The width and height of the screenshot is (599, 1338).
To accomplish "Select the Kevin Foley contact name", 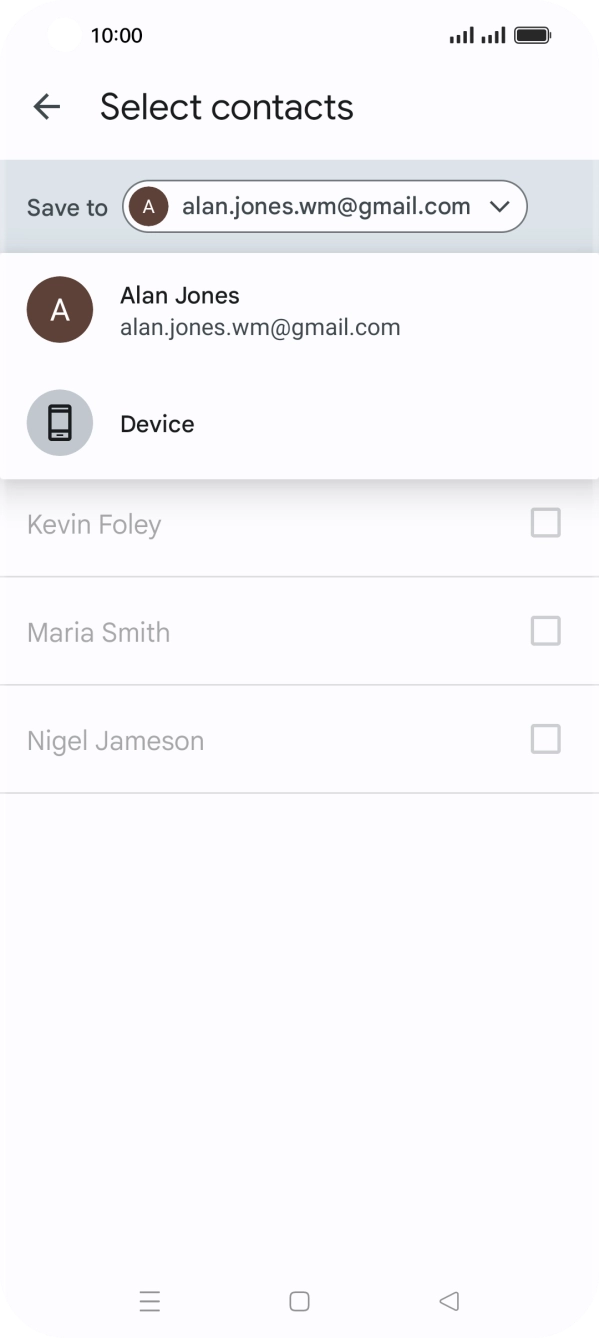I will pos(94,524).
